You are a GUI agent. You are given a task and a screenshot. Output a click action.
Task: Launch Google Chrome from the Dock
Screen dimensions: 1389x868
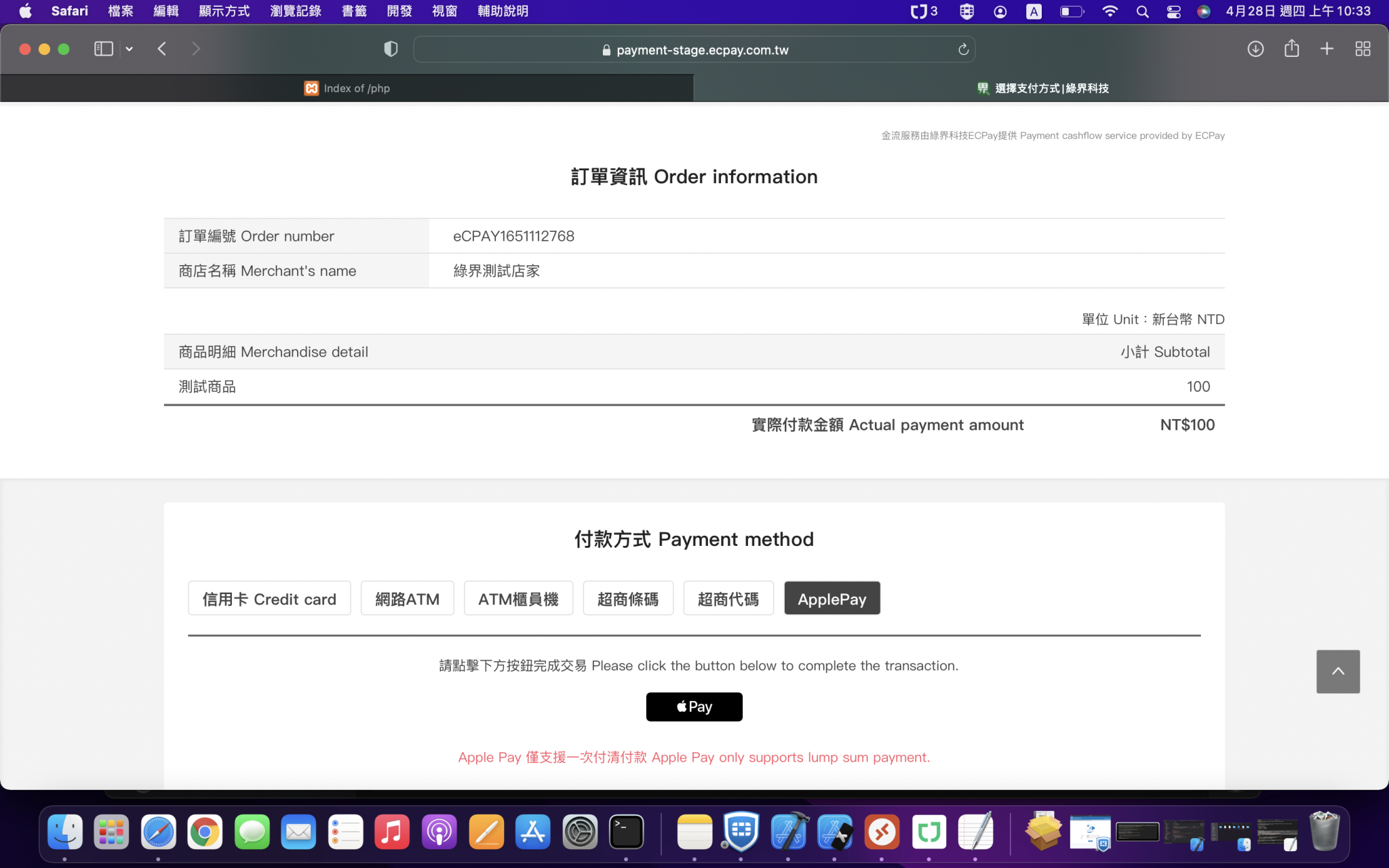[205, 832]
